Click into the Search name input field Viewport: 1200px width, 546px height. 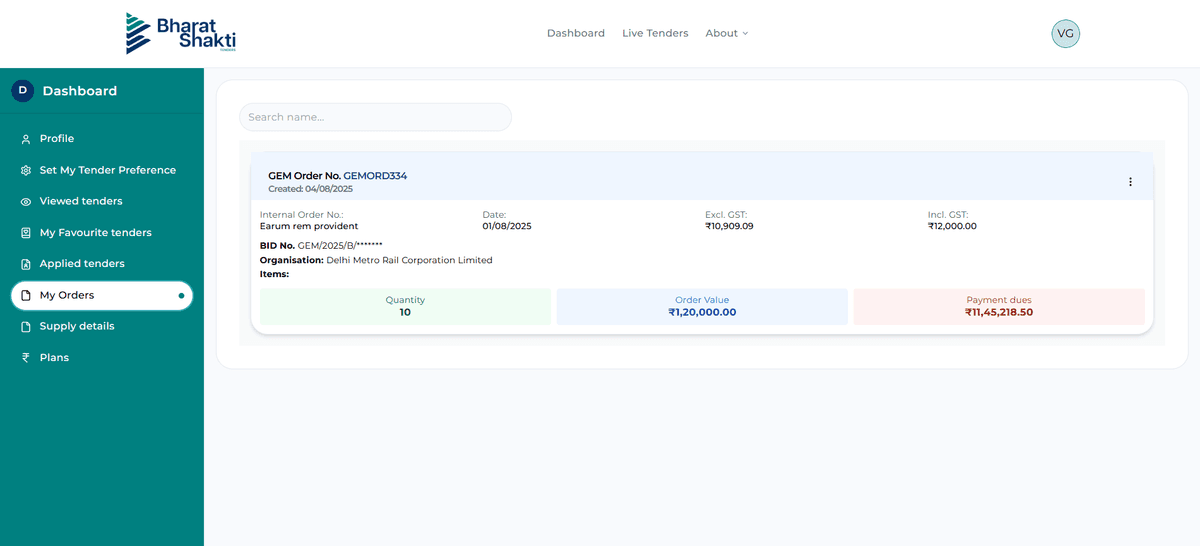[375, 117]
